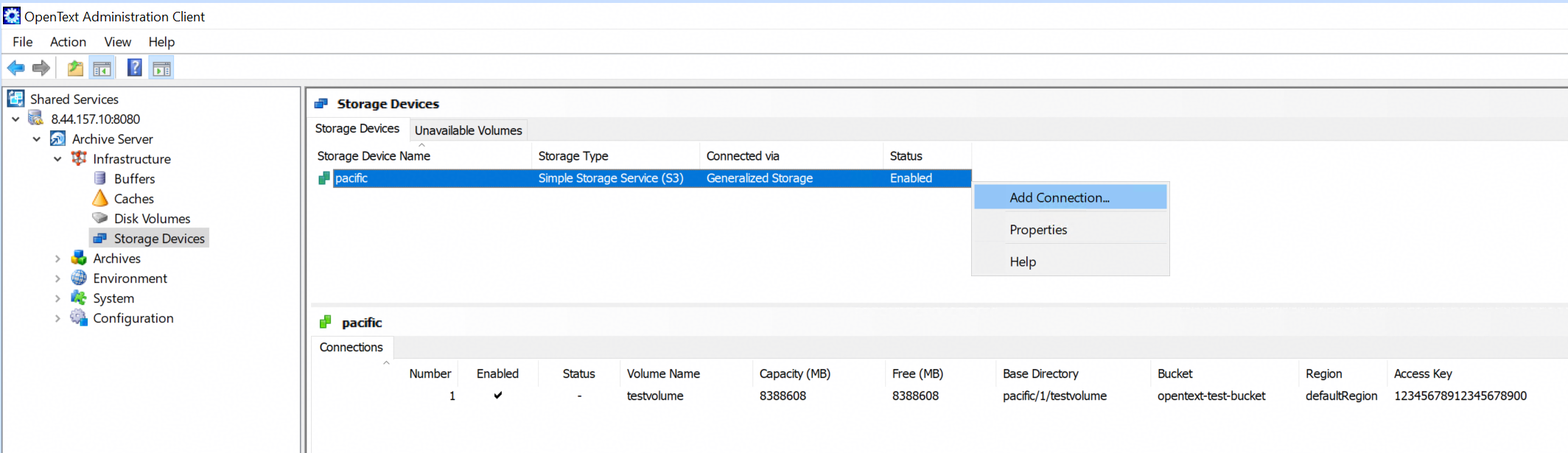The width and height of the screenshot is (1568, 453).
Task: Click the System node icon
Action: click(79, 298)
